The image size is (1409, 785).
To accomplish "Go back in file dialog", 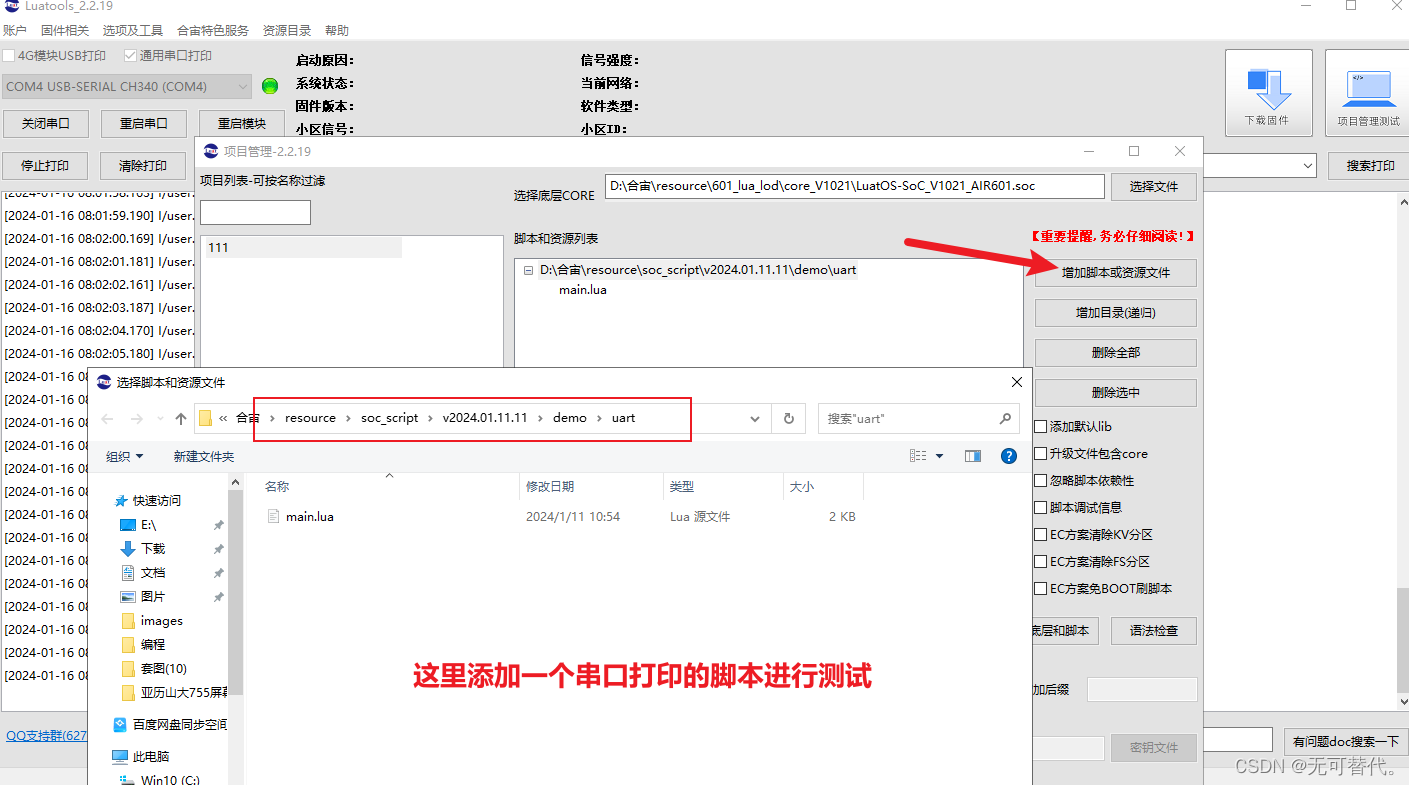I will [x=108, y=419].
